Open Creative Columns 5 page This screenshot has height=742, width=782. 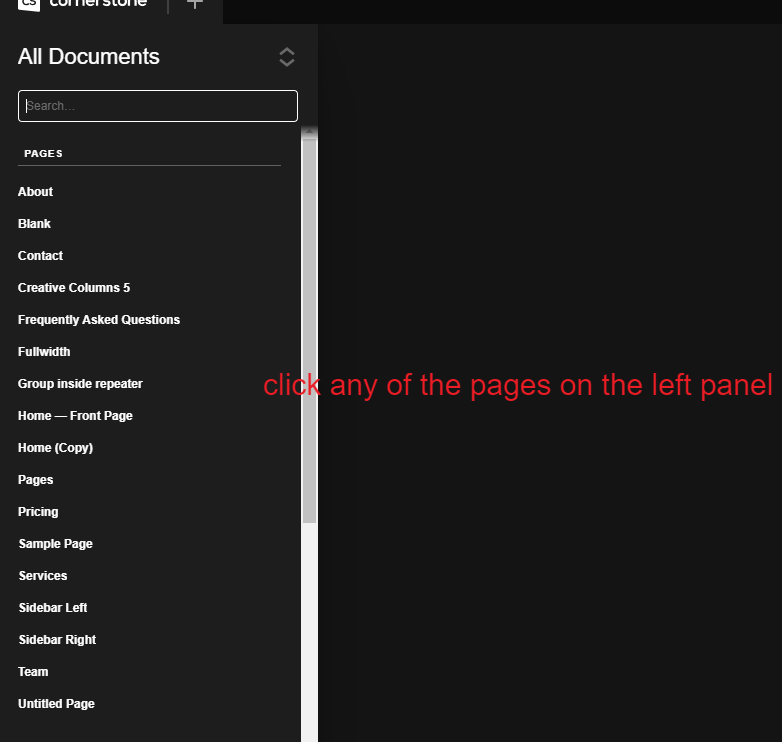click(x=74, y=288)
